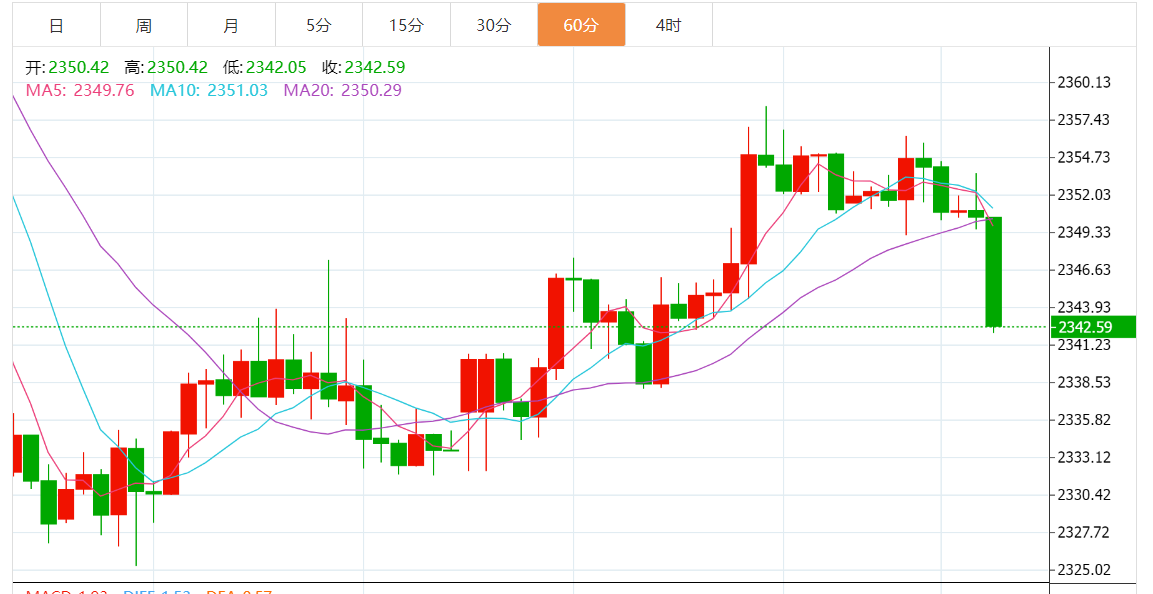Click the closing price value 收:2342.59
The width and height of the screenshot is (1153, 594).
coord(364,68)
